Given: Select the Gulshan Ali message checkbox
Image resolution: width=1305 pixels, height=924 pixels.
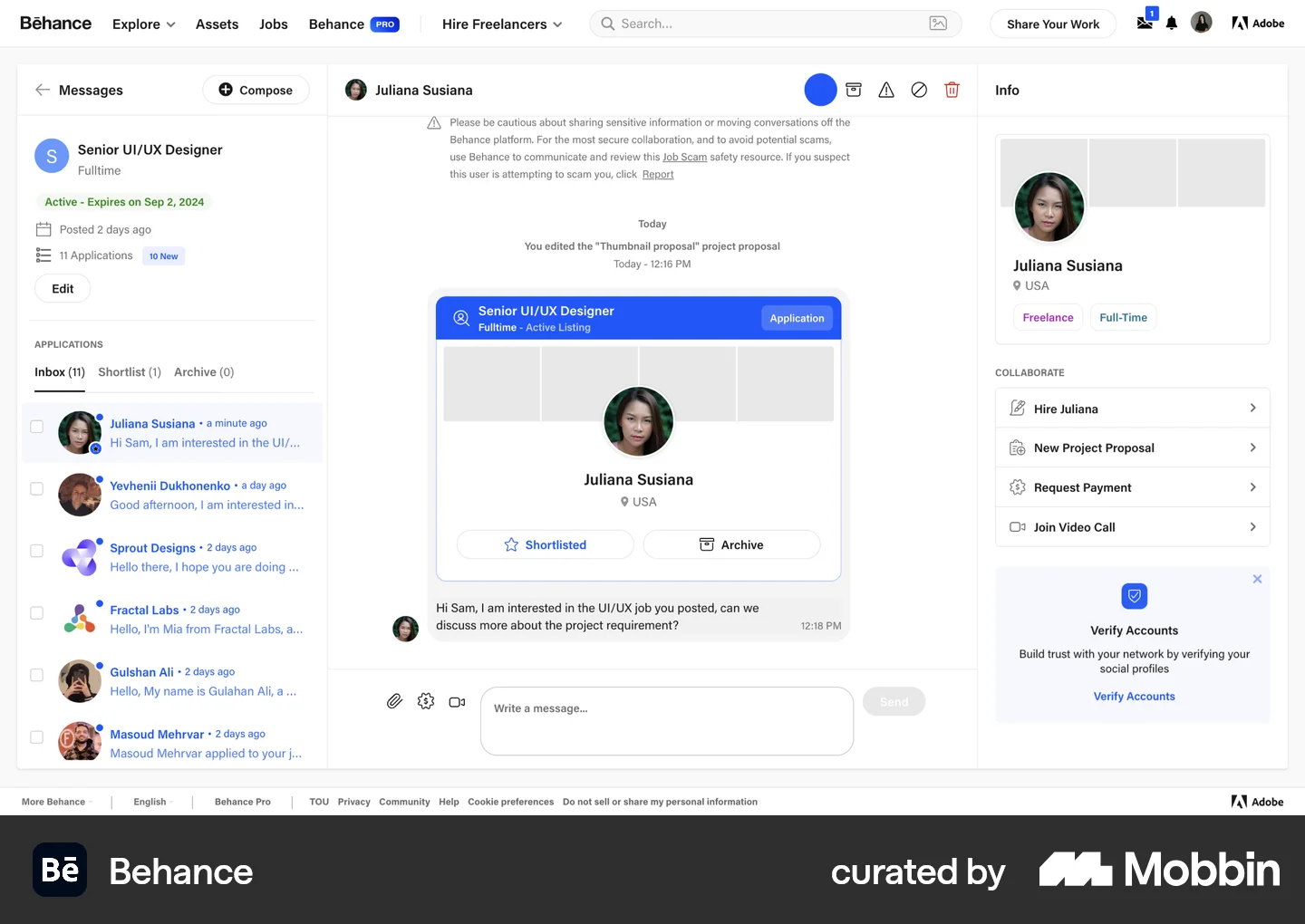Looking at the screenshot, I should tap(37, 675).
